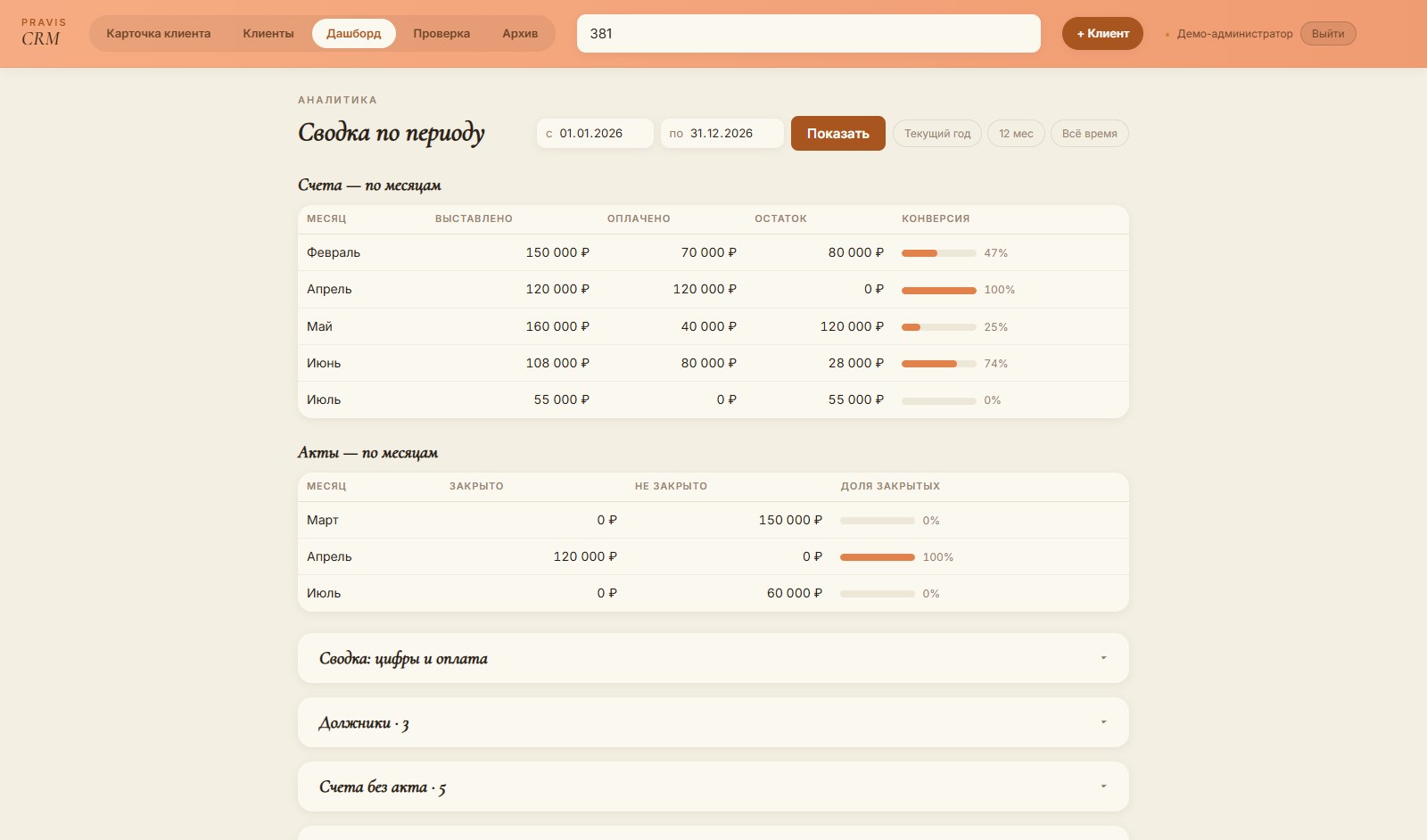The width and height of the screenshot is (1427, 840).
Task: Switch to the 'Клиенты' tab
Action: point(268,34)
